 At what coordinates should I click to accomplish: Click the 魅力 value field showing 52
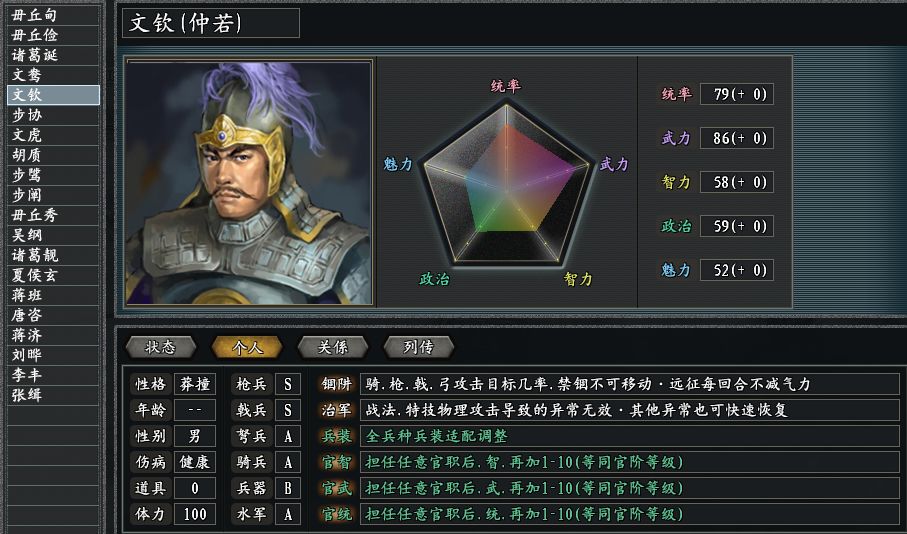(x=736, y=270)
